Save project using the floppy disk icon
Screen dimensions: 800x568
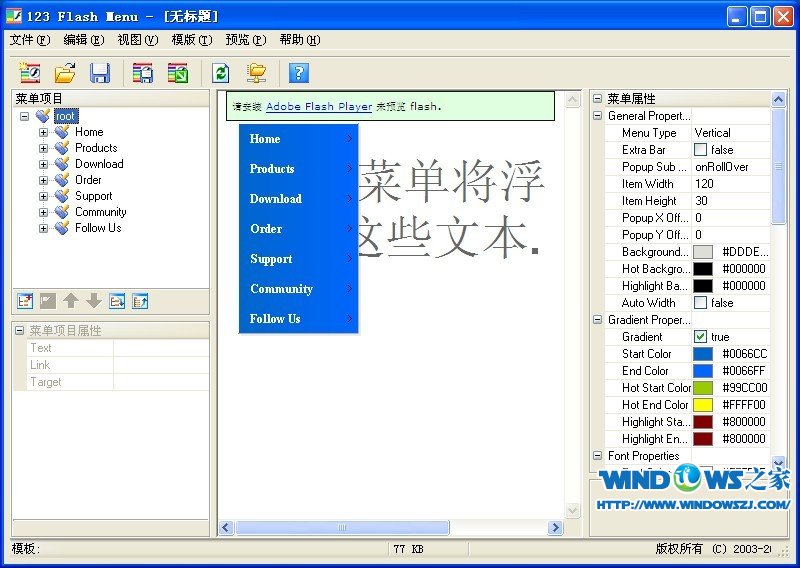(100, 73)
